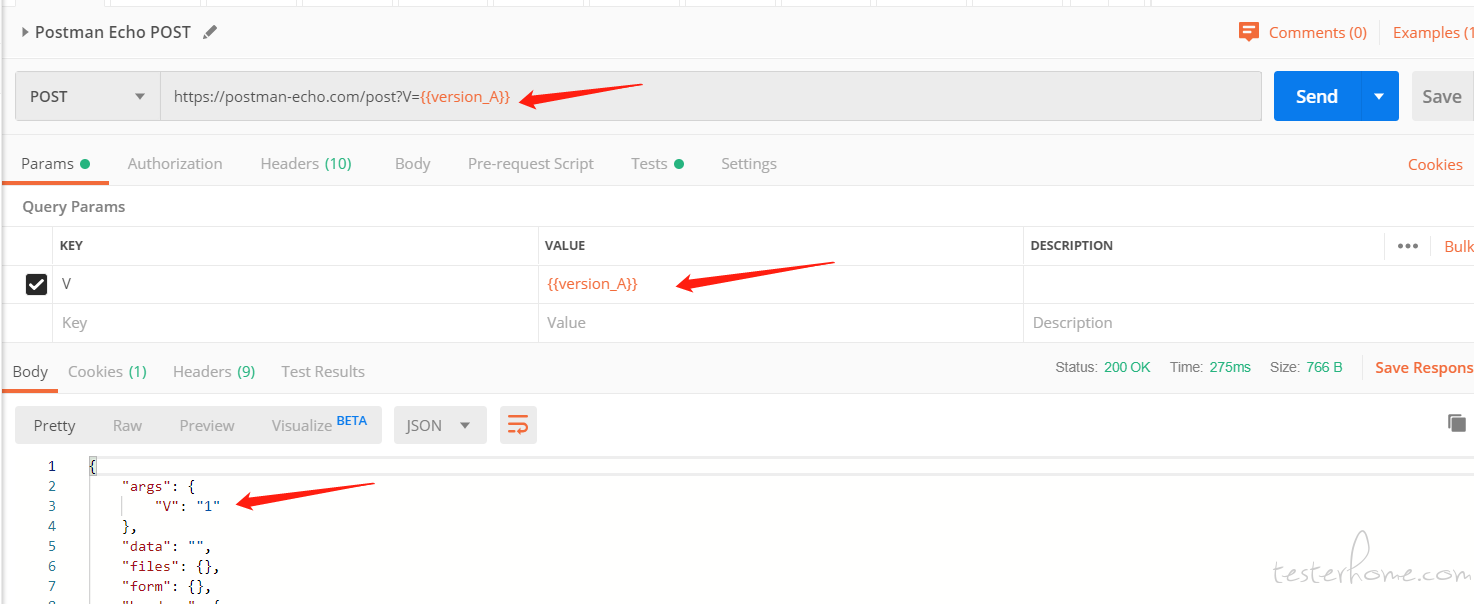Open the Send options dropdown arrow
This screenshot has width=1474, height=604.
1379,96
